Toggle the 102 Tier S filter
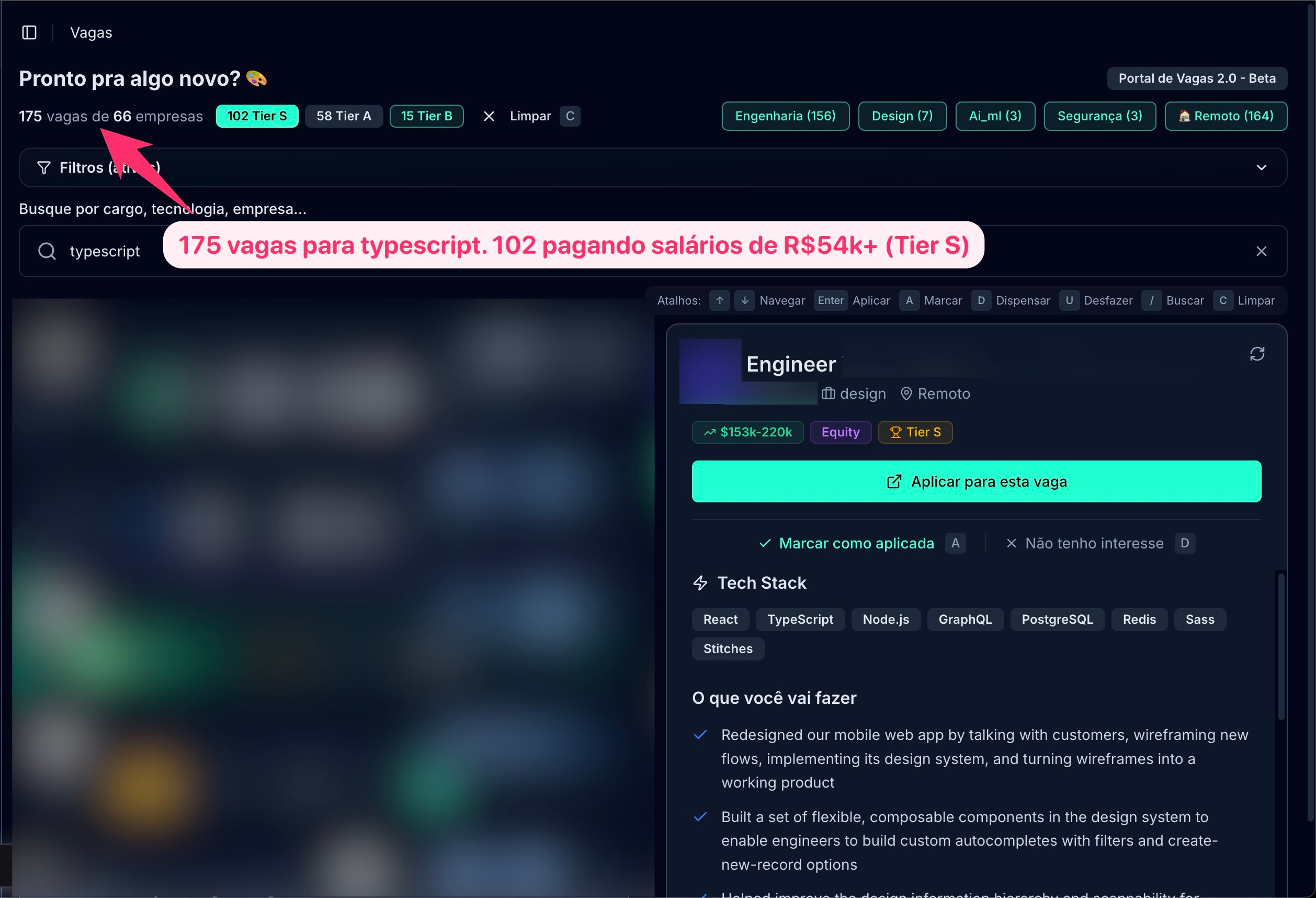The width and height of the screenshot is (1316, 898). (256, 116)
